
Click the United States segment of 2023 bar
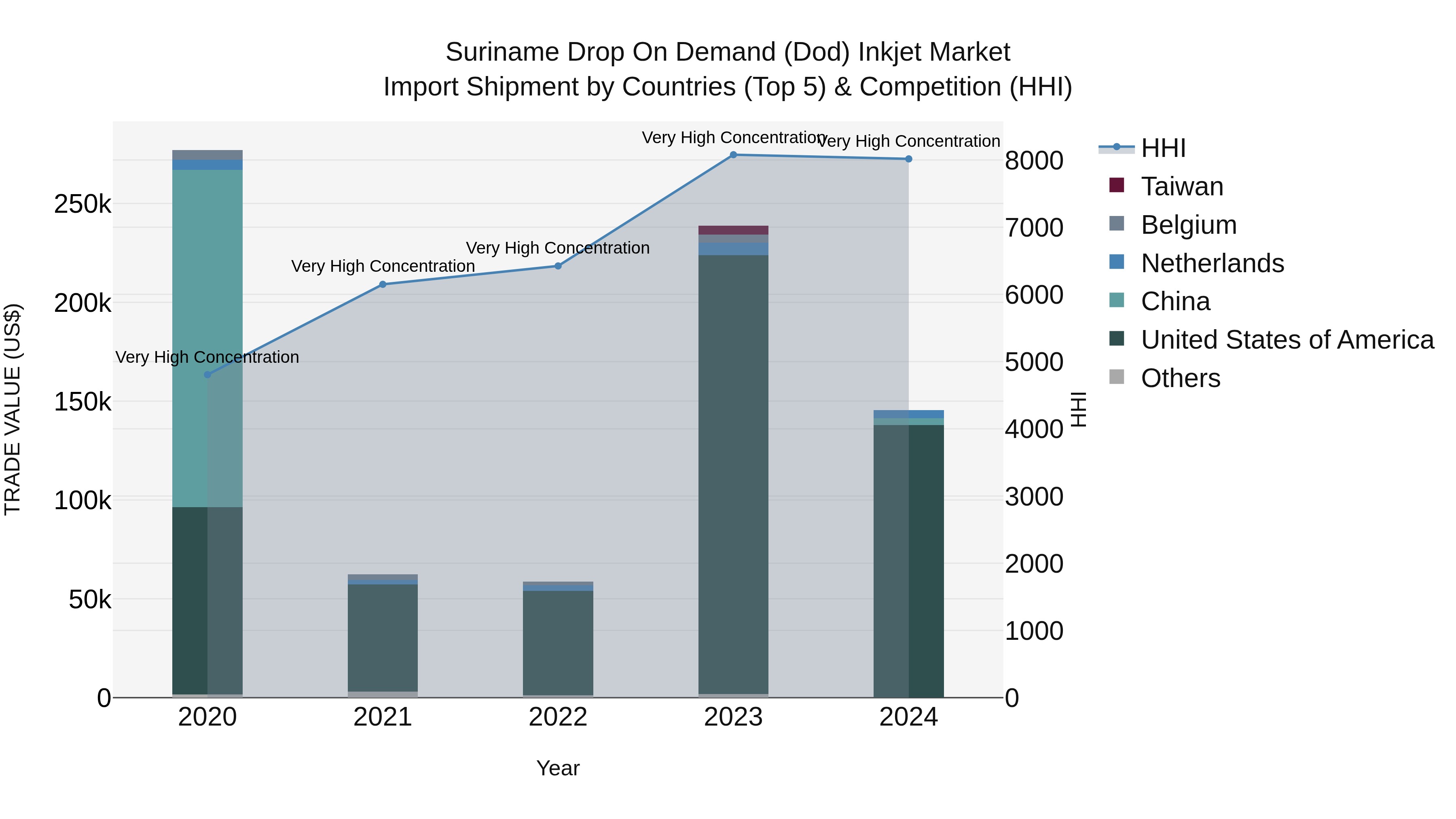[733, 475]
